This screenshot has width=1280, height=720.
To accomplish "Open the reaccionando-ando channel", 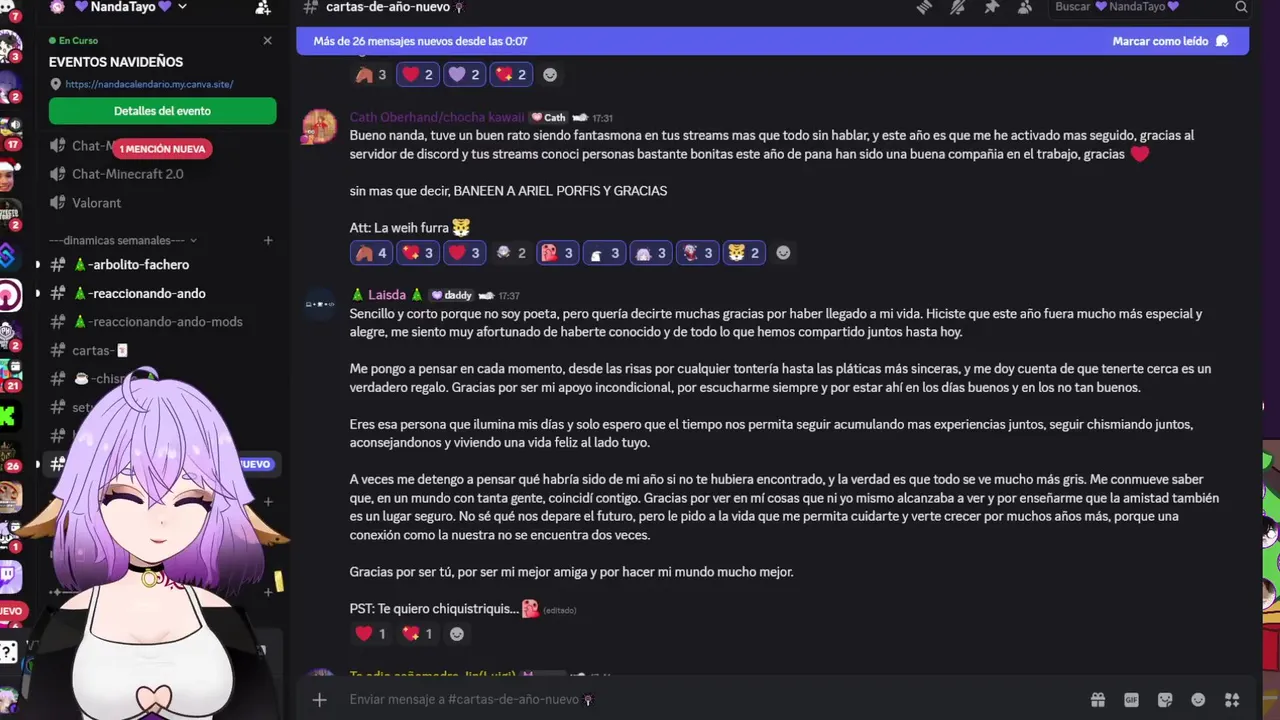I will coord(140,293).
